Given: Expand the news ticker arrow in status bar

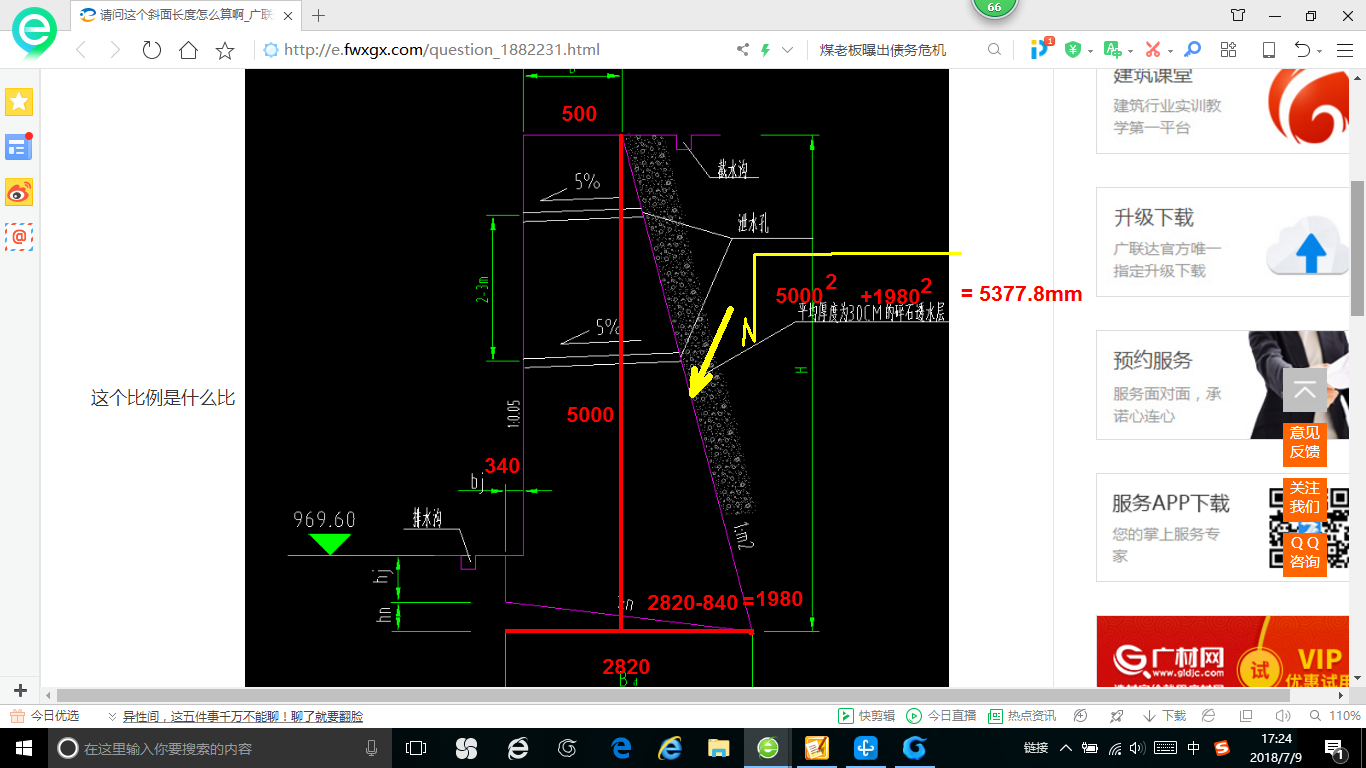Looking at the screenshot, I should point(112,716).
